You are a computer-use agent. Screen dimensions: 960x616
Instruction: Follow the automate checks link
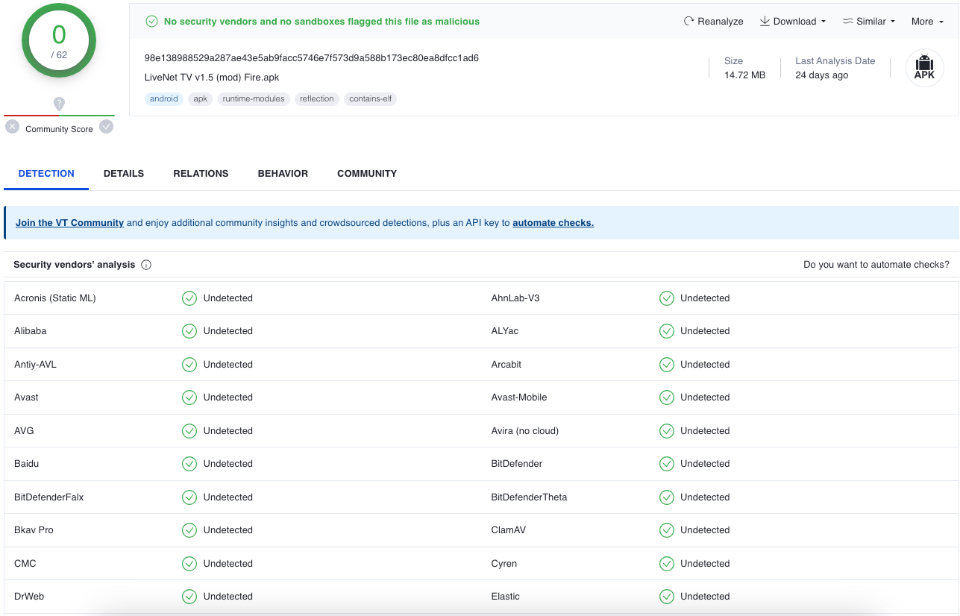(x=553, y=223)
